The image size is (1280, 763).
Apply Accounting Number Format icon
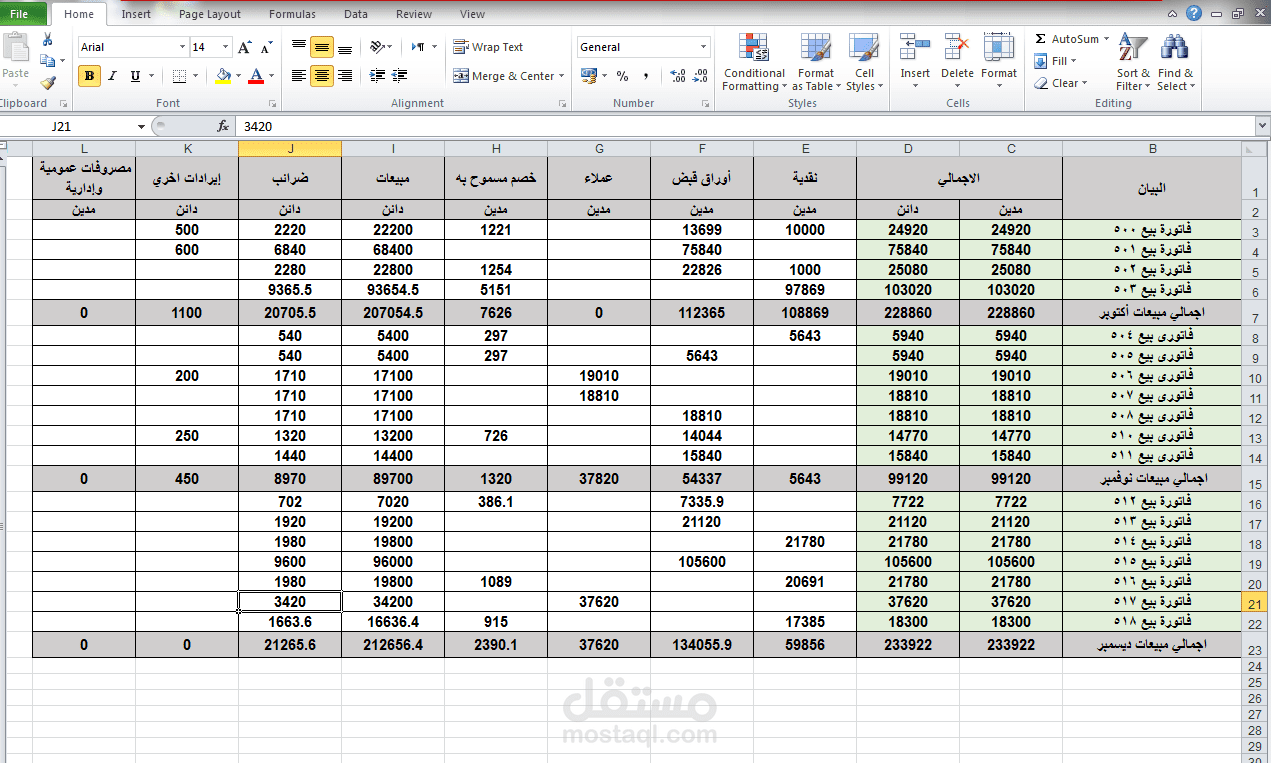588,76
